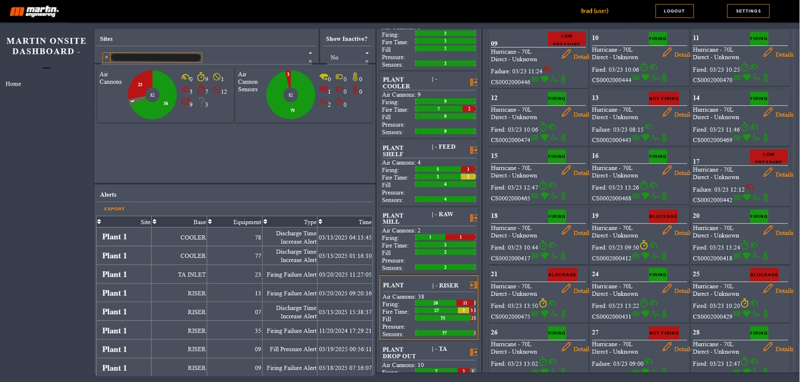Select the FEED SHELF section header
Viewport: 800px width, 382px height.
click(419, 150)
